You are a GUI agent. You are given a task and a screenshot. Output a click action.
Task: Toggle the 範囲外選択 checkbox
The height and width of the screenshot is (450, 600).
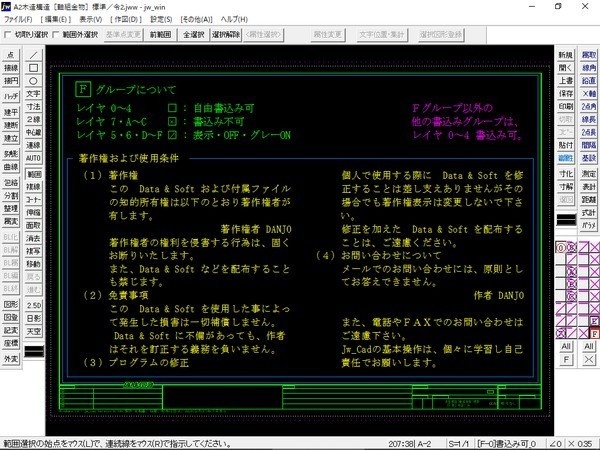(x=75, y=34)
